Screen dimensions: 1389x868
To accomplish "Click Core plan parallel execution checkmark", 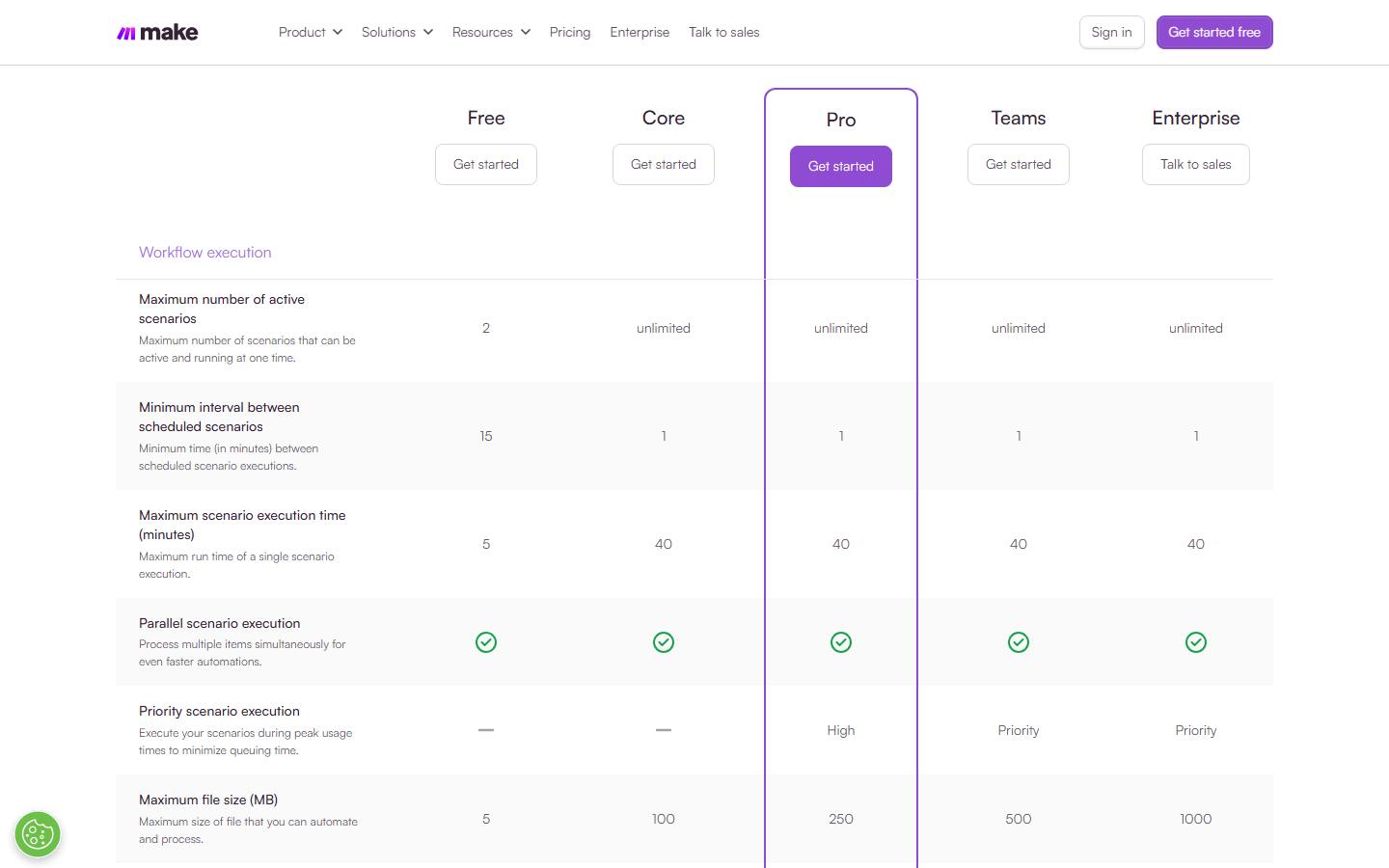I will click(x=664, y=642).
